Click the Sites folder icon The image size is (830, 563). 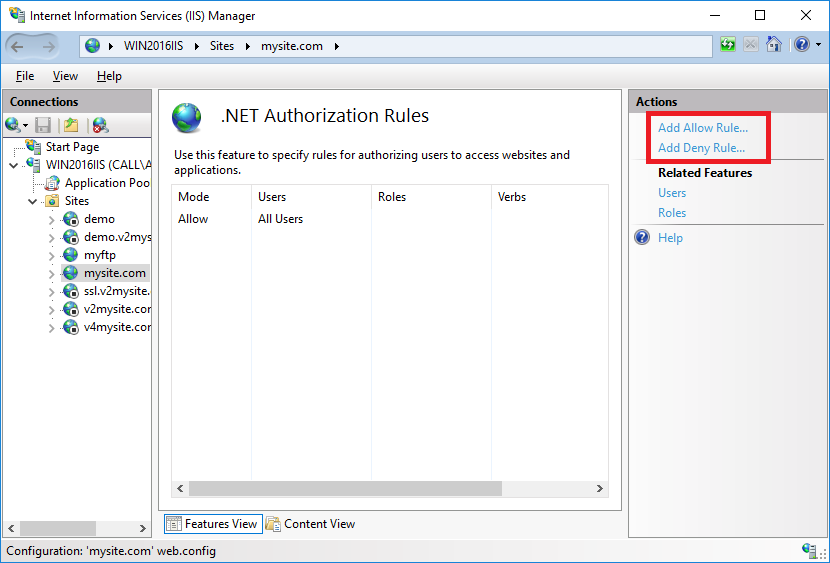coord(52,201)
